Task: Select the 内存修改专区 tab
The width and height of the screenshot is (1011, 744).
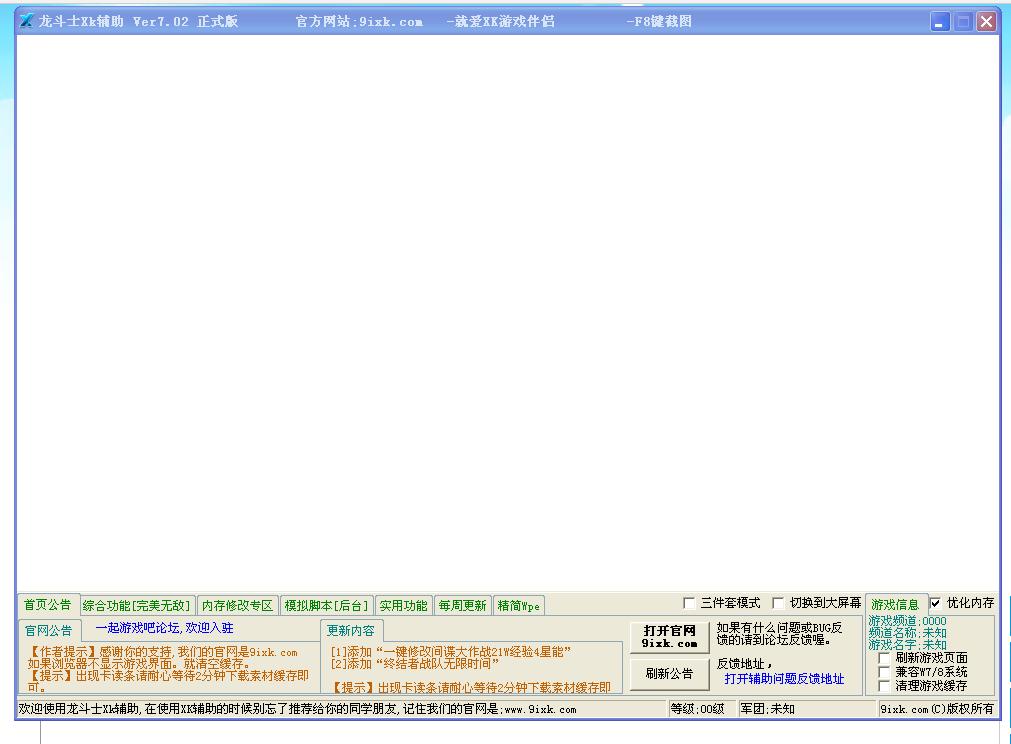Action: 237,606
